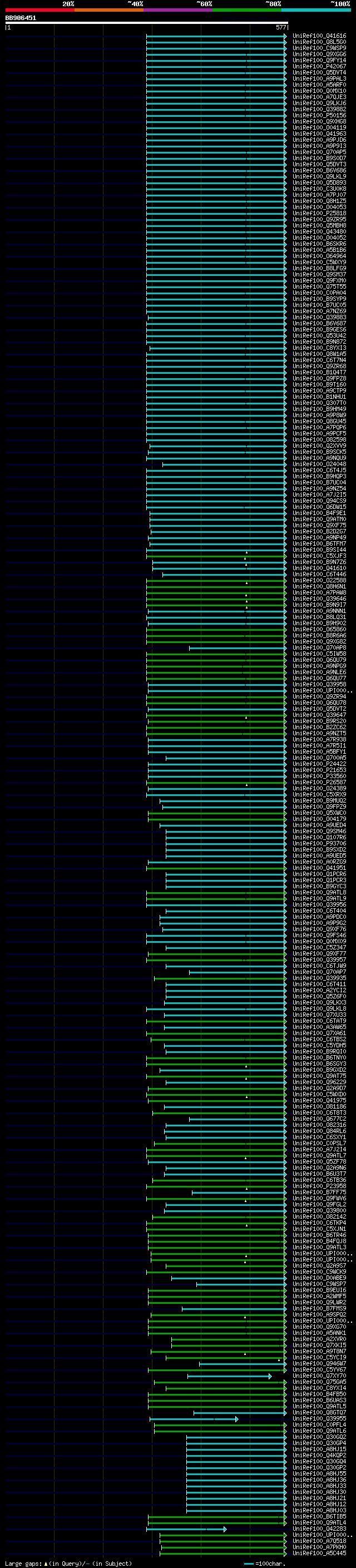356x1568 pixels.
Task: Open hit UniRef100_C5YCI9
Action: tap(319, 1358)
